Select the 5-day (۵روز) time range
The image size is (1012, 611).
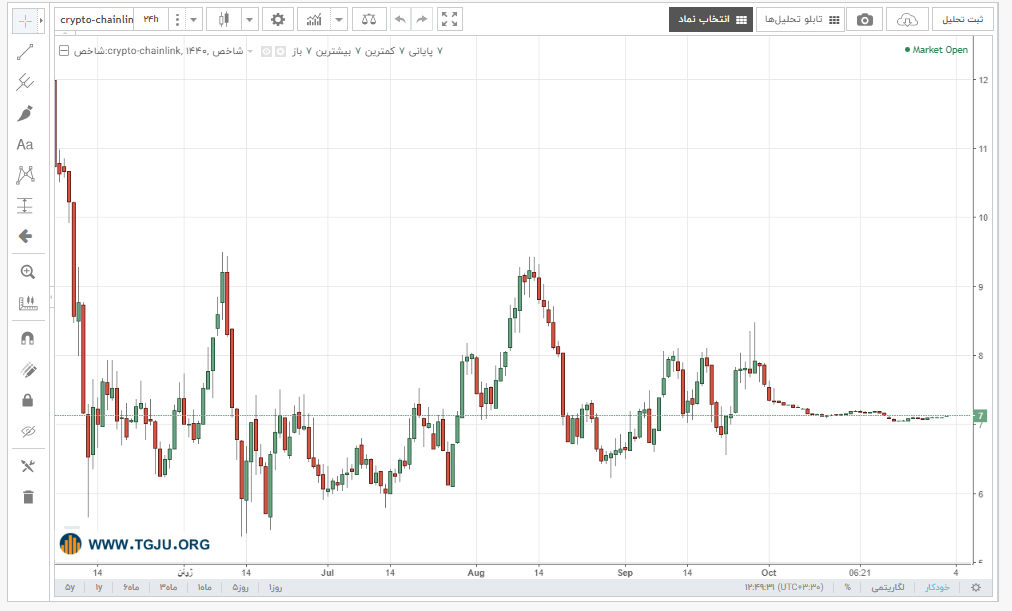click(x=240, y=587)
